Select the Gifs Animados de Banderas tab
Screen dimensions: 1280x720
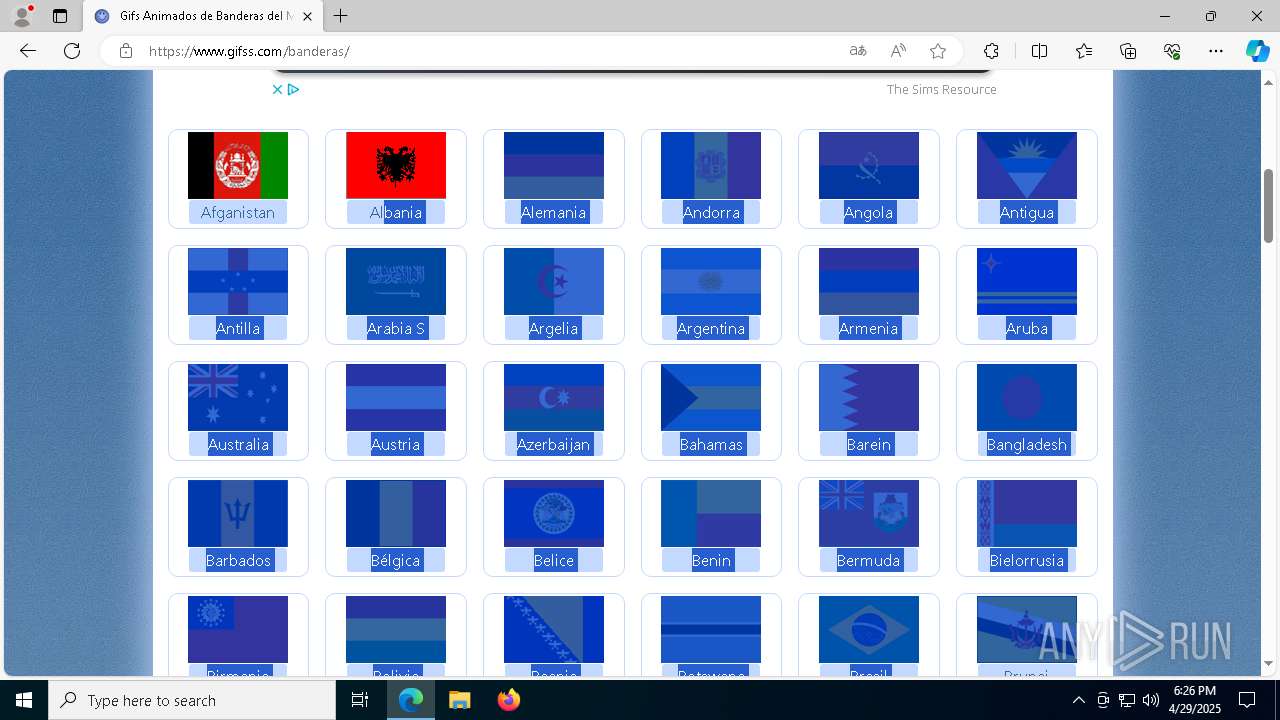click(x=204, y=16)
